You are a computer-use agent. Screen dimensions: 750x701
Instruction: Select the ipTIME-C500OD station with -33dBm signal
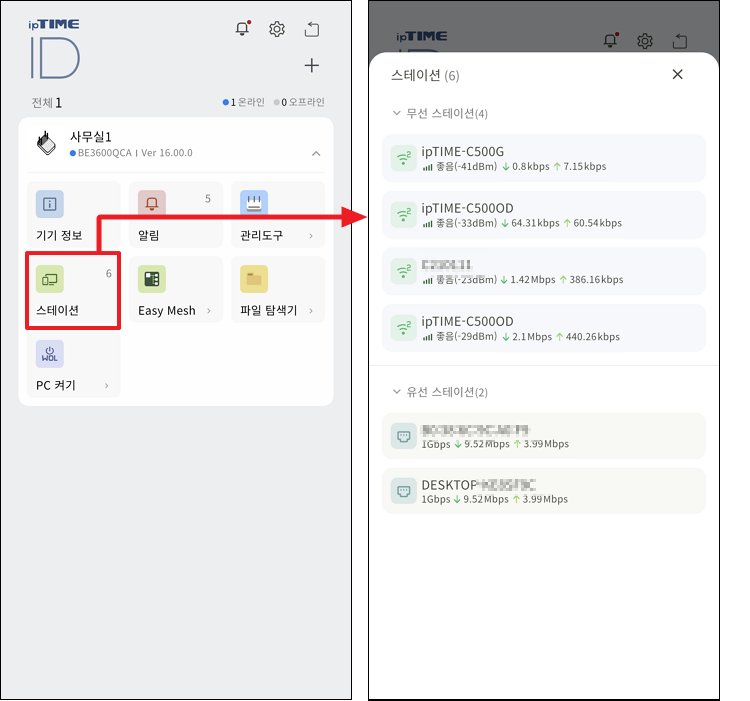click(544, 215)
